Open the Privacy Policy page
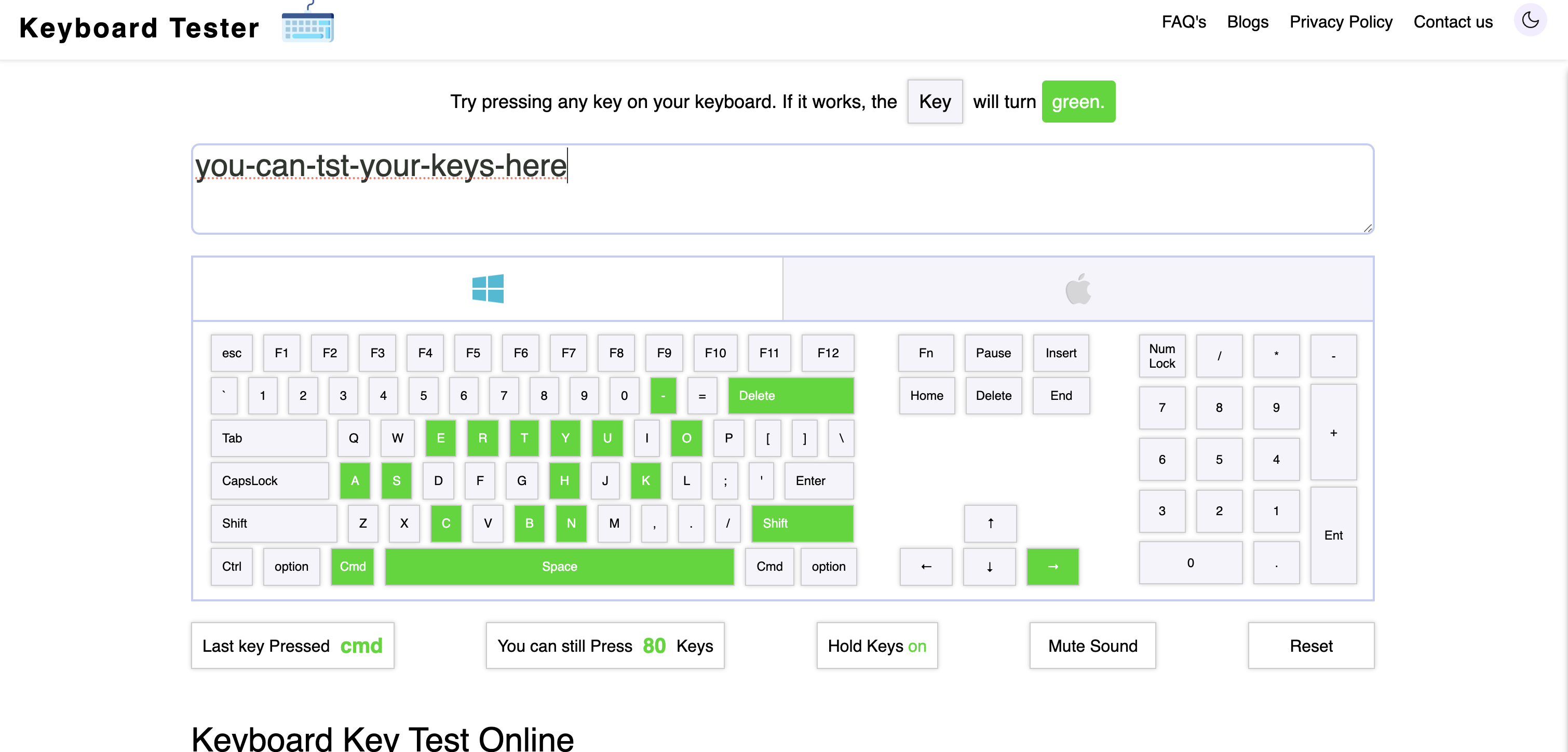The image size is (1568, 752). pyautogui.click(x=1341, y=22)
